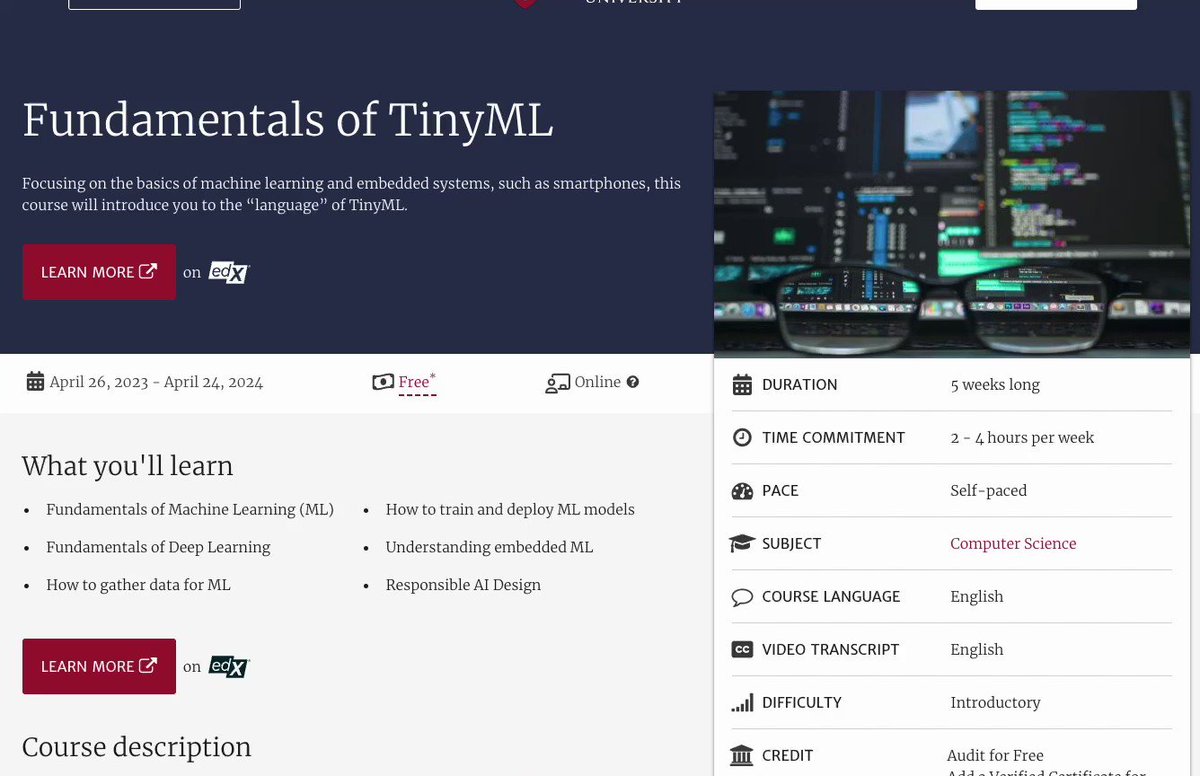
Task: Click the 5 weeks long duration value
Action: pos(995,385)
